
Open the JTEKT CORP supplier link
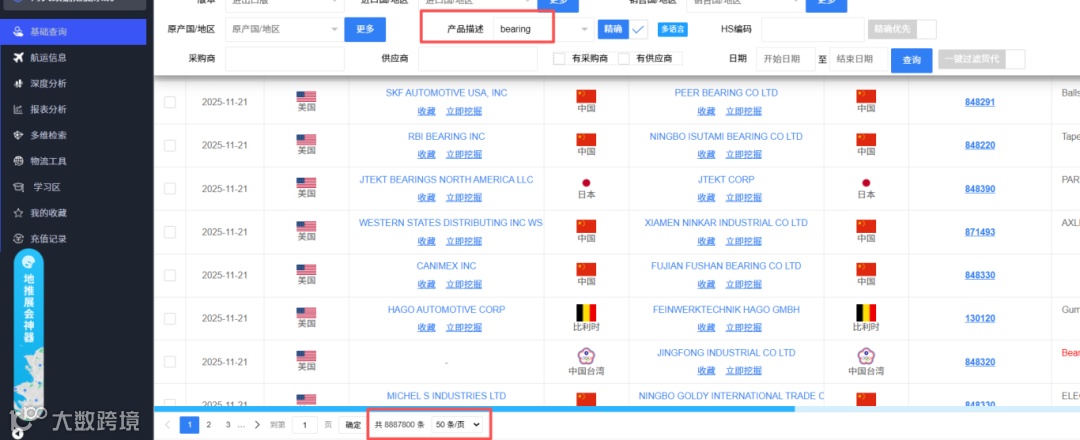[x=726, y=180]
